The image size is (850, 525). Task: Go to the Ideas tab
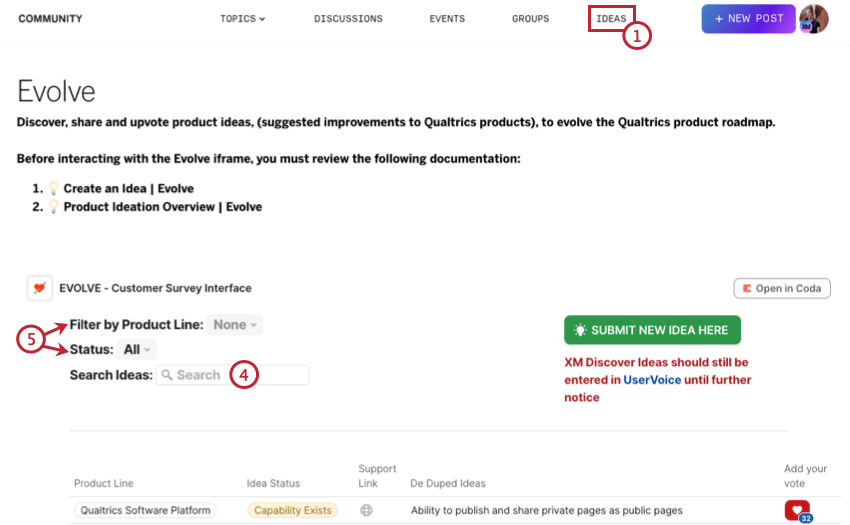(x=611, y=18)
